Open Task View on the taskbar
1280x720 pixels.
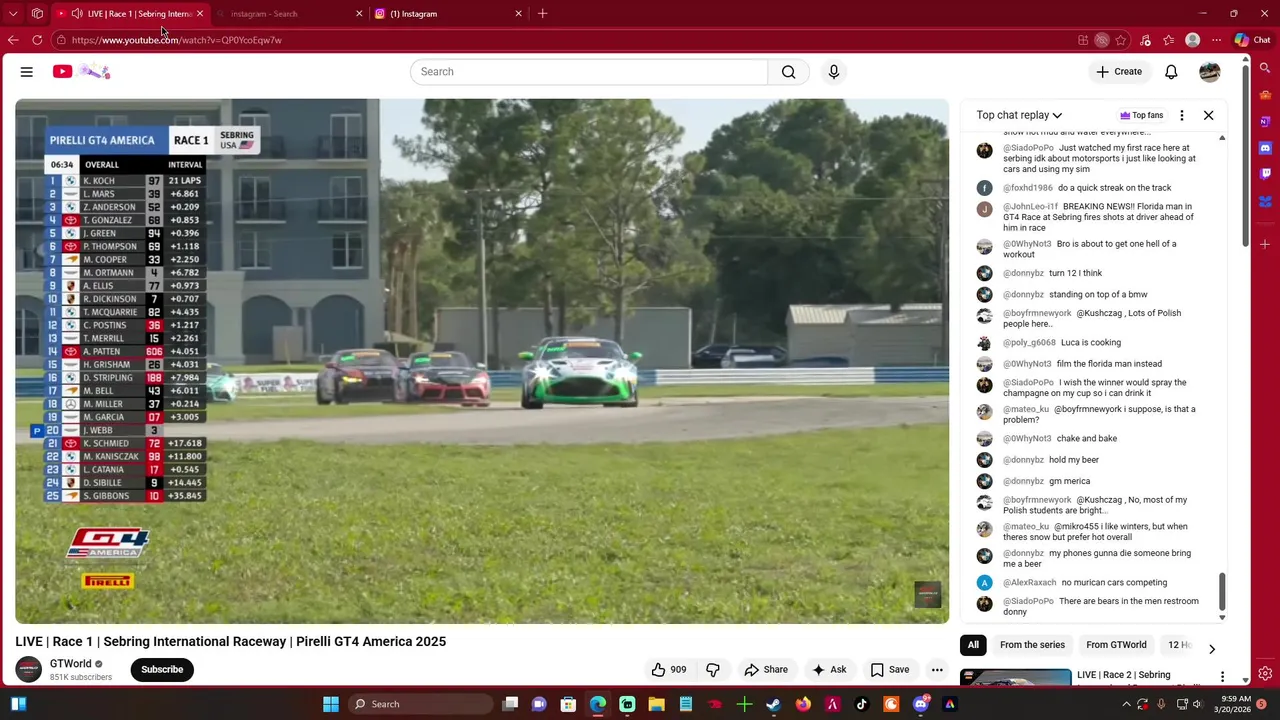click(x=510, y=704)
